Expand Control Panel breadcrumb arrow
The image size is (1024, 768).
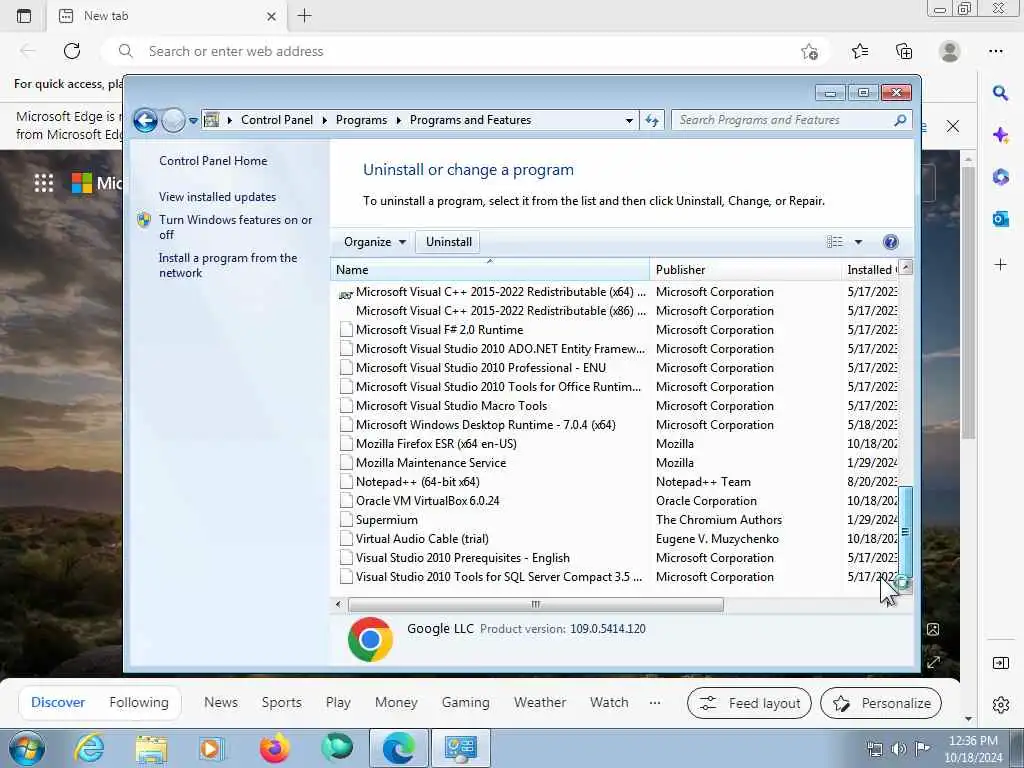pos(325,120)
